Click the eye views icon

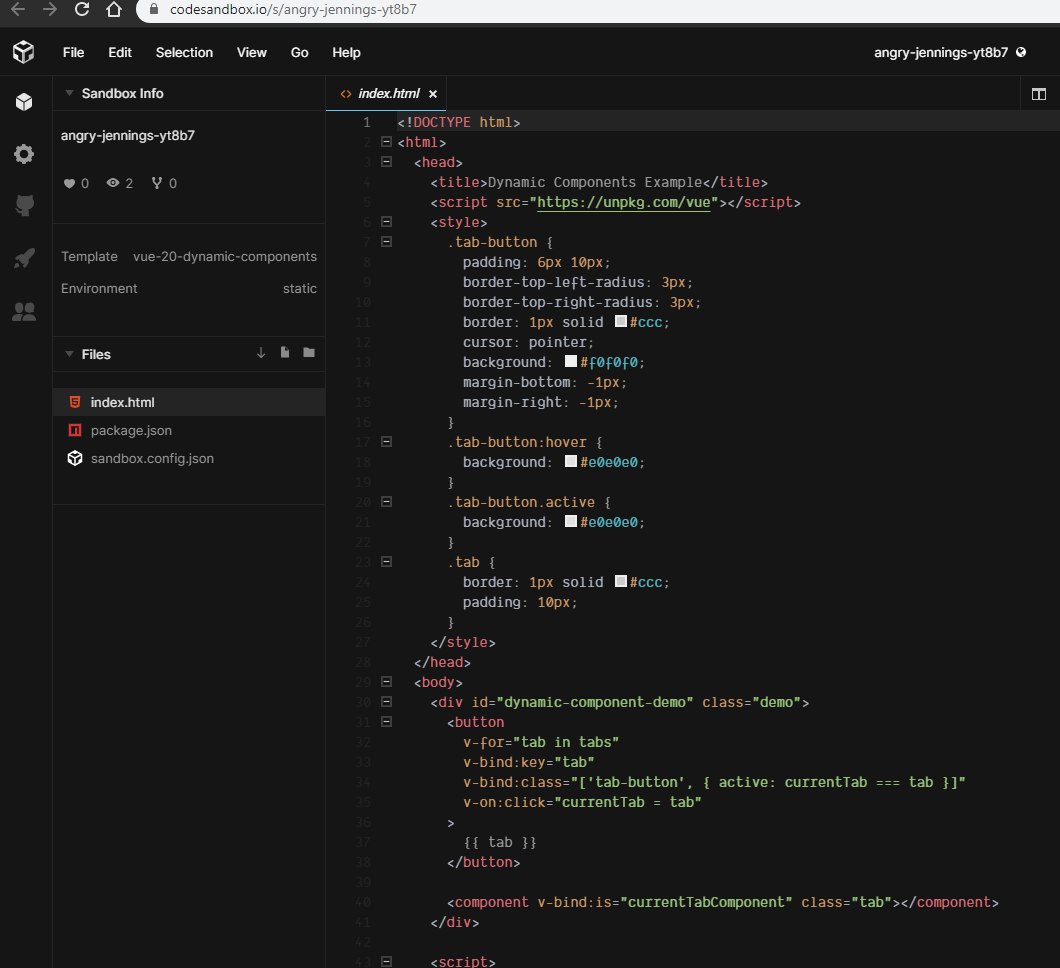coord(113,183)
